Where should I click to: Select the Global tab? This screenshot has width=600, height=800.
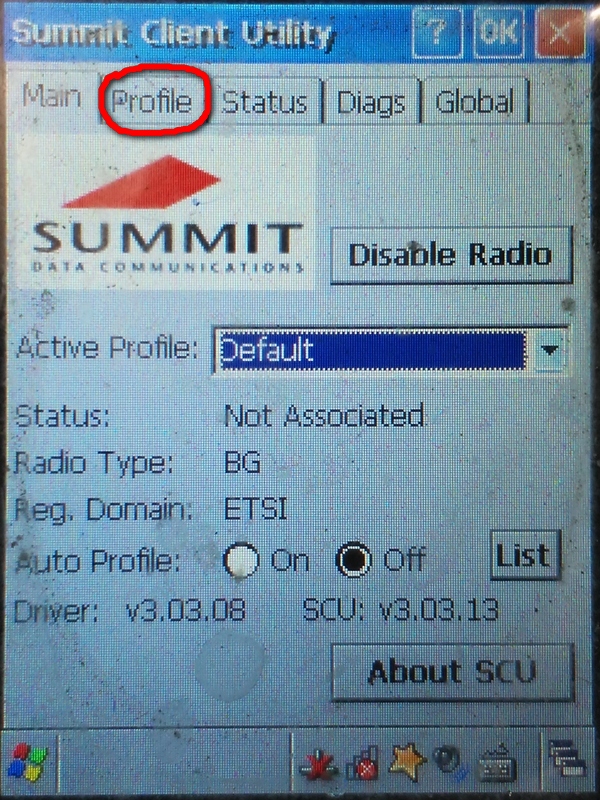click(x=475, y=102)
